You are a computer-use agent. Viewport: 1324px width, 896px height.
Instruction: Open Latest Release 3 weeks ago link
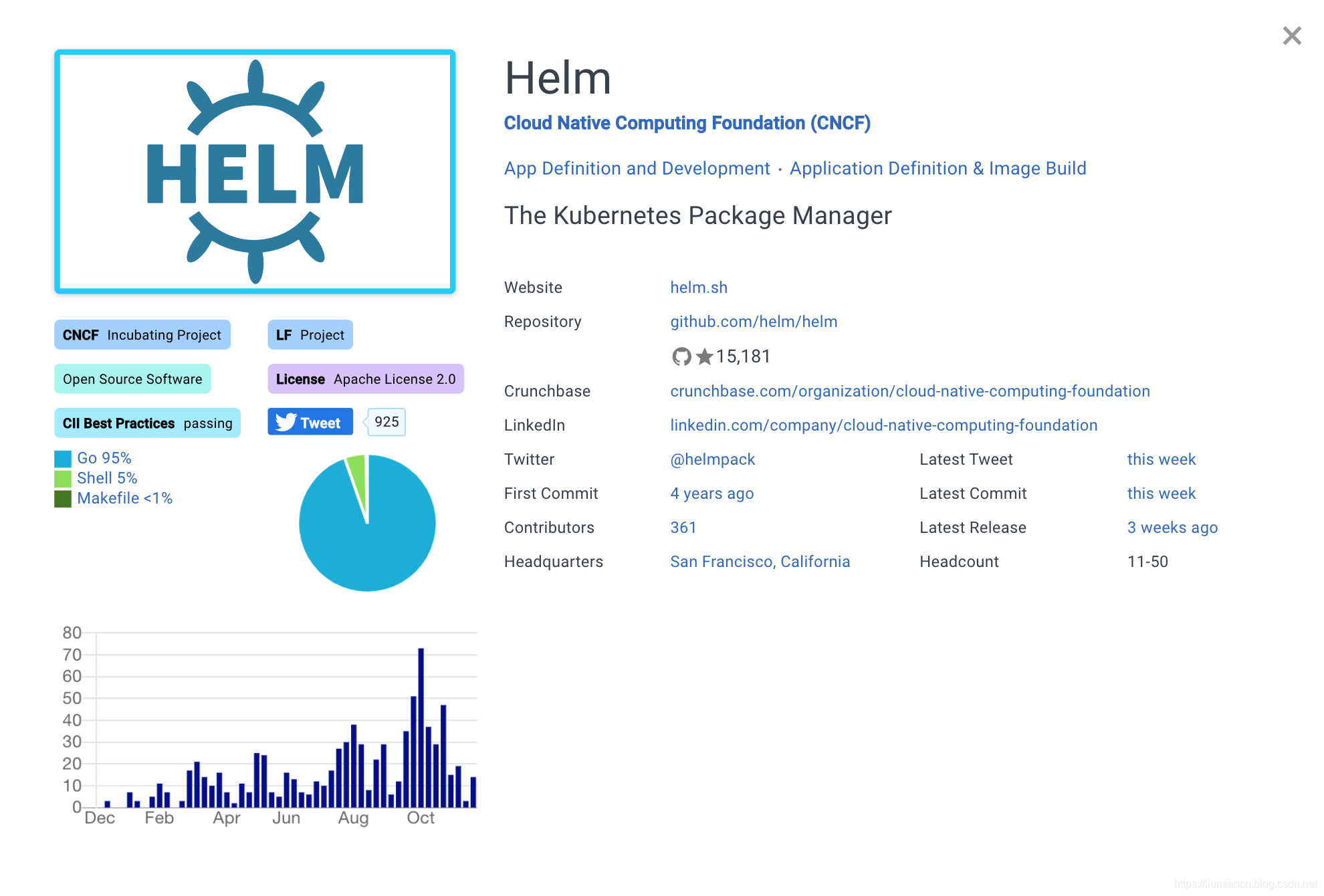coord(1172,528)
